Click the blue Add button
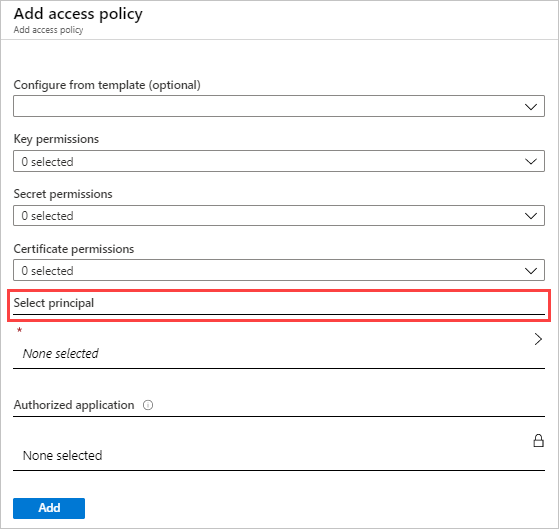The width and height of the screenshot is (559, 529). (x=49, y=508)
